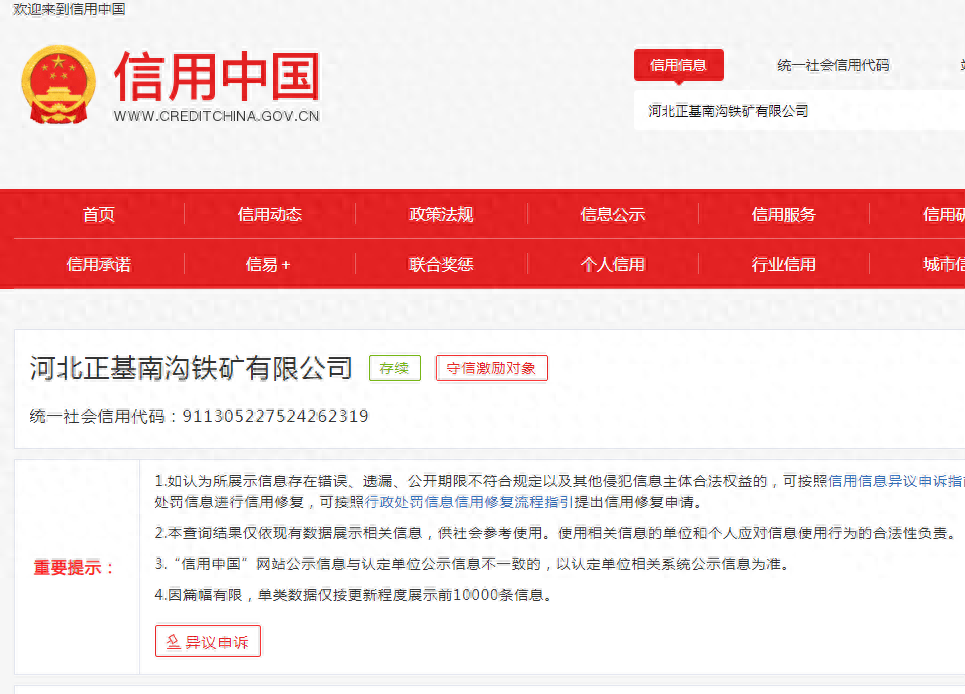
Task: Open 行业信用 navigation item
Action: coord(783,264)
